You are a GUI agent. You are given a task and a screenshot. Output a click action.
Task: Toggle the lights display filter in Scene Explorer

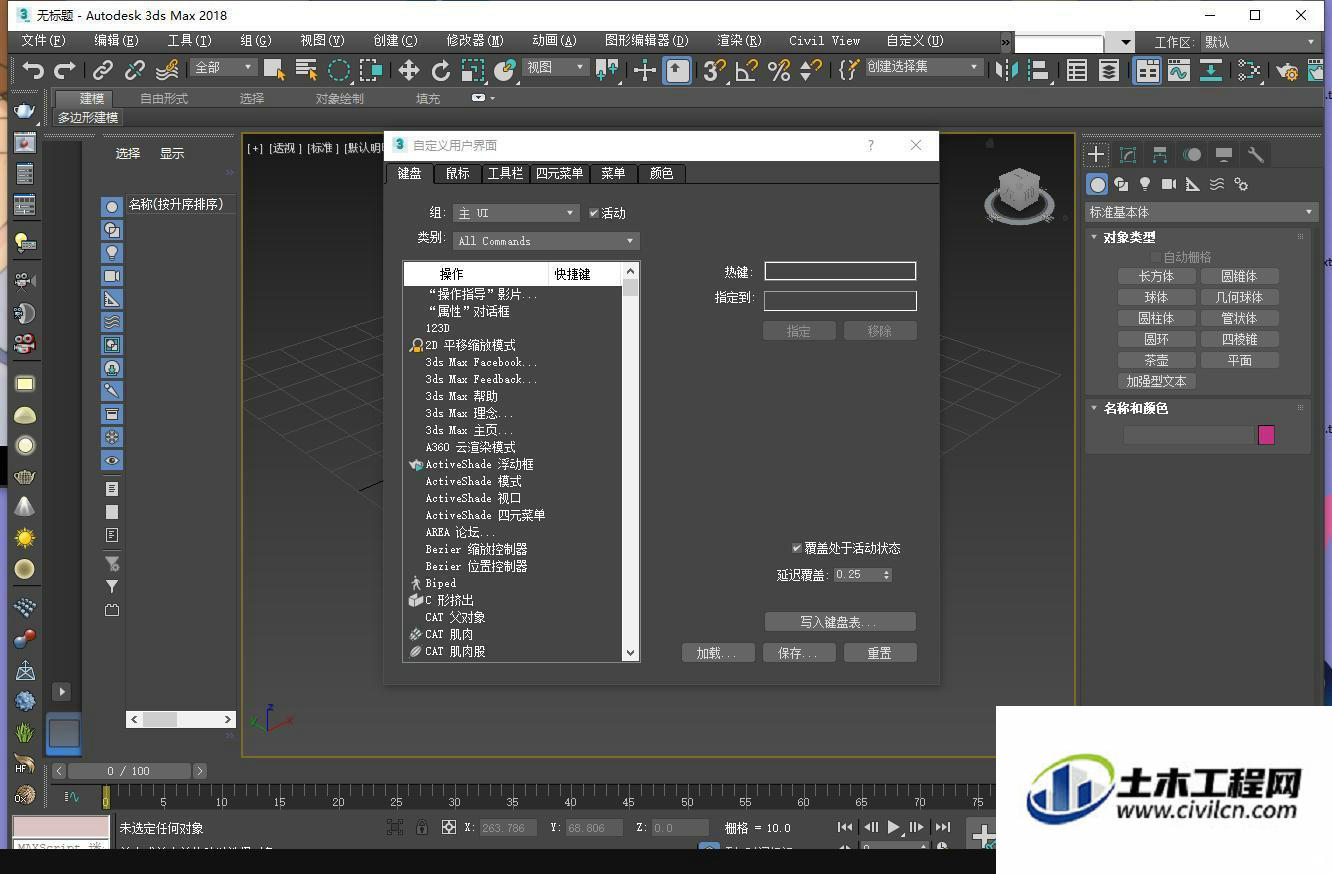(112, 252)
